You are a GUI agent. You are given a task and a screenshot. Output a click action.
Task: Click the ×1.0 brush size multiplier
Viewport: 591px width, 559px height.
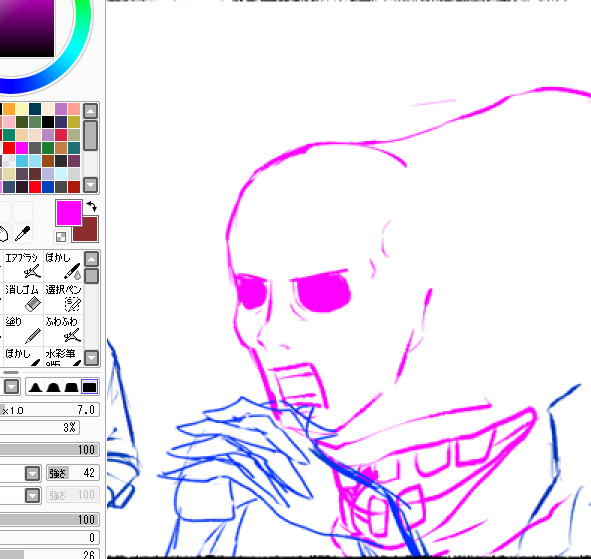pyautogui.click(x=12, y=410)
